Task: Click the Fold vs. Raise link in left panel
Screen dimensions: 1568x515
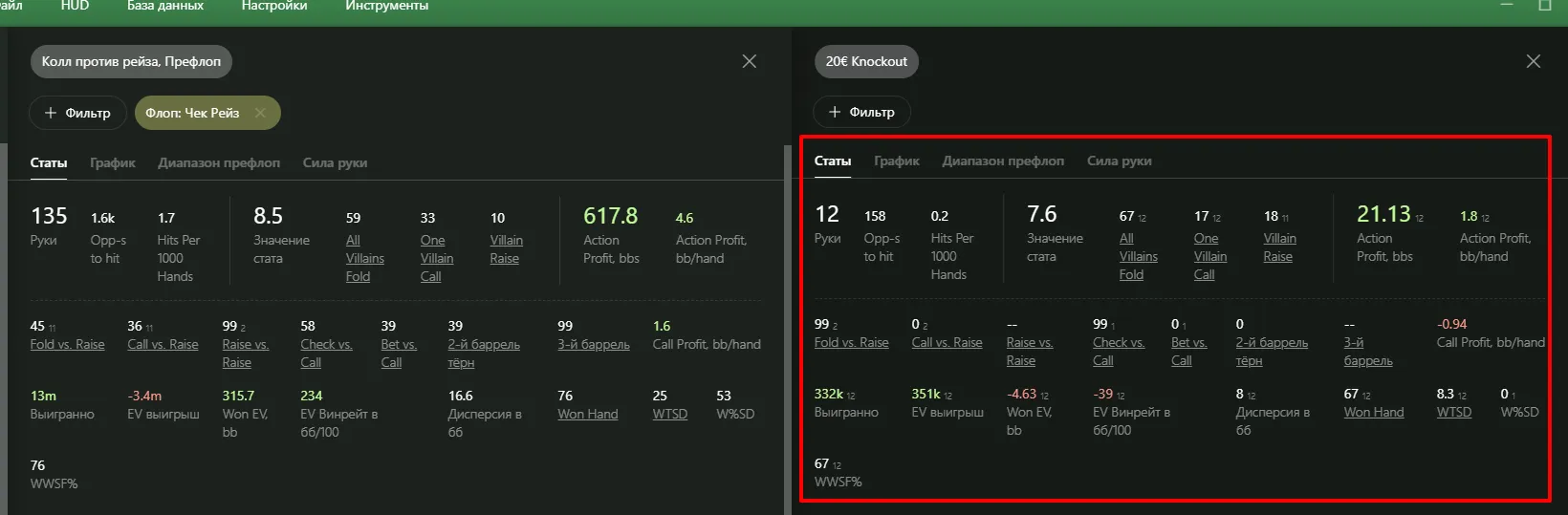Action: point(67,344)
